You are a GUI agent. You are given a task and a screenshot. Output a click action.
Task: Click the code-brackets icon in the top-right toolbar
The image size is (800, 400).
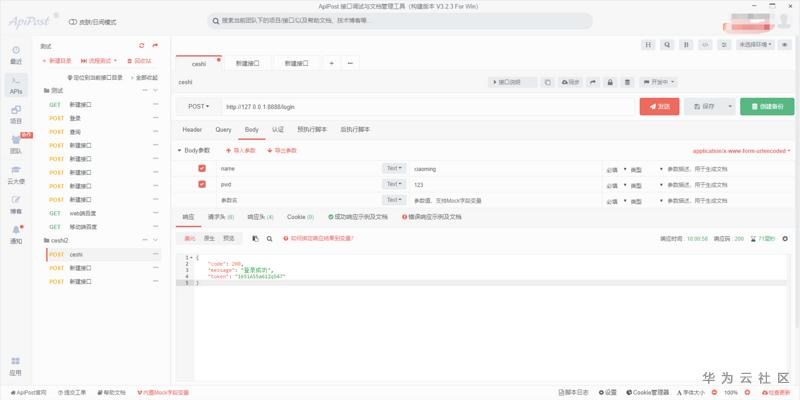[x=705, y=45]
